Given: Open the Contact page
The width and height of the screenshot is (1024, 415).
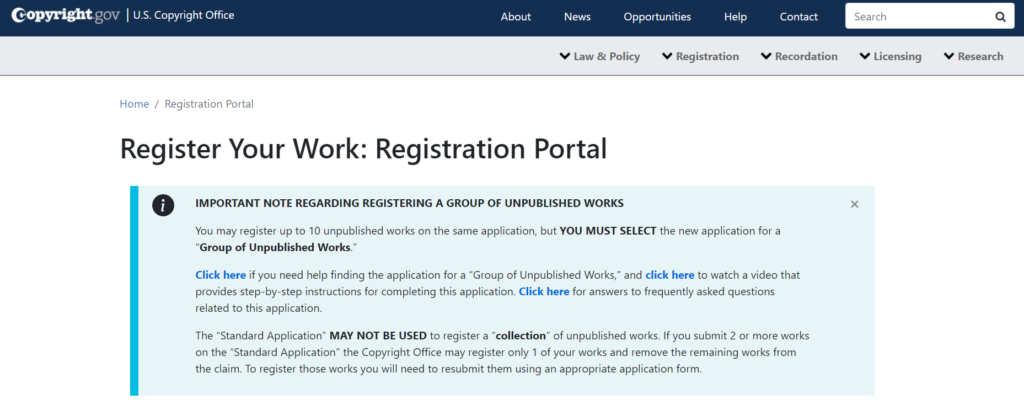Looking at the screenshot, I should coord(799,17).
